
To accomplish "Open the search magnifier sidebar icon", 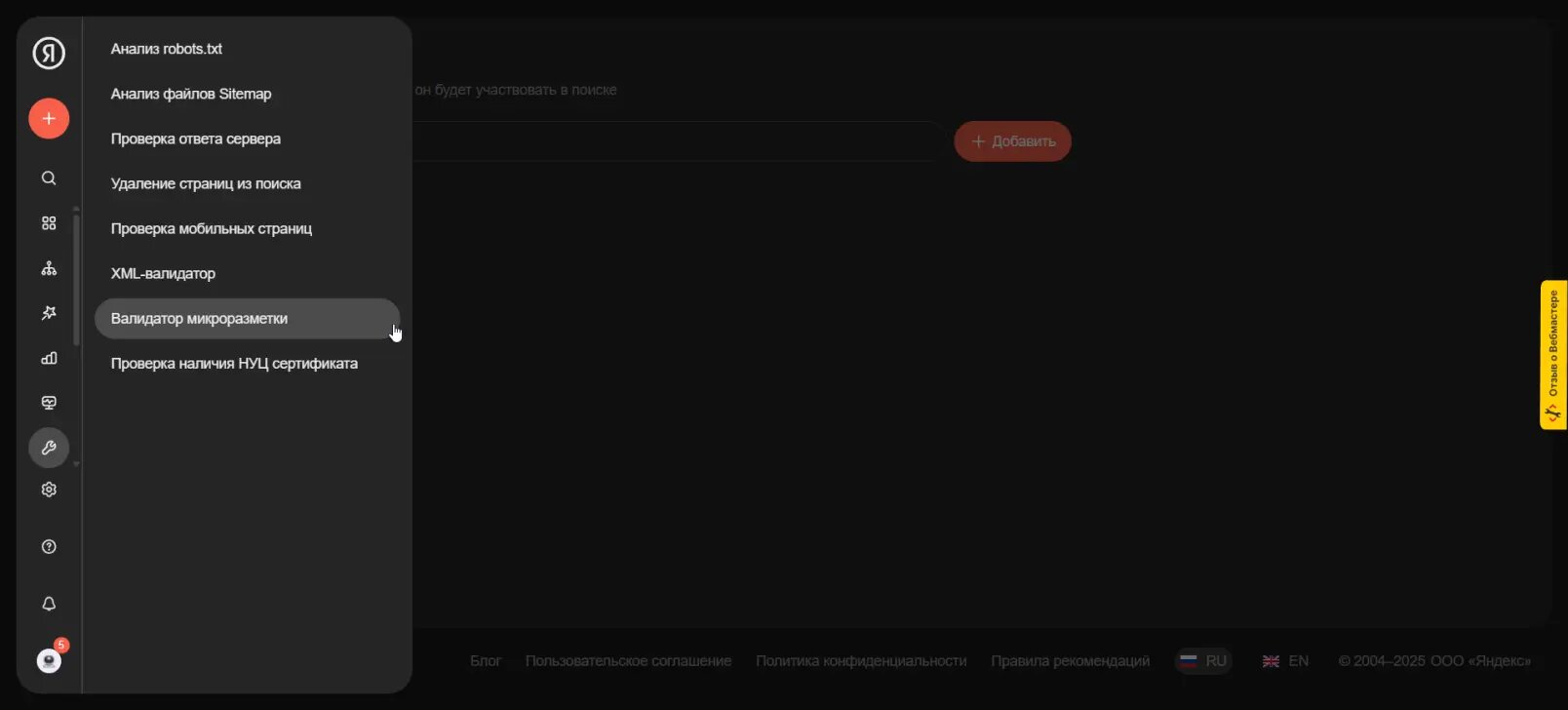I will (49, 178).
